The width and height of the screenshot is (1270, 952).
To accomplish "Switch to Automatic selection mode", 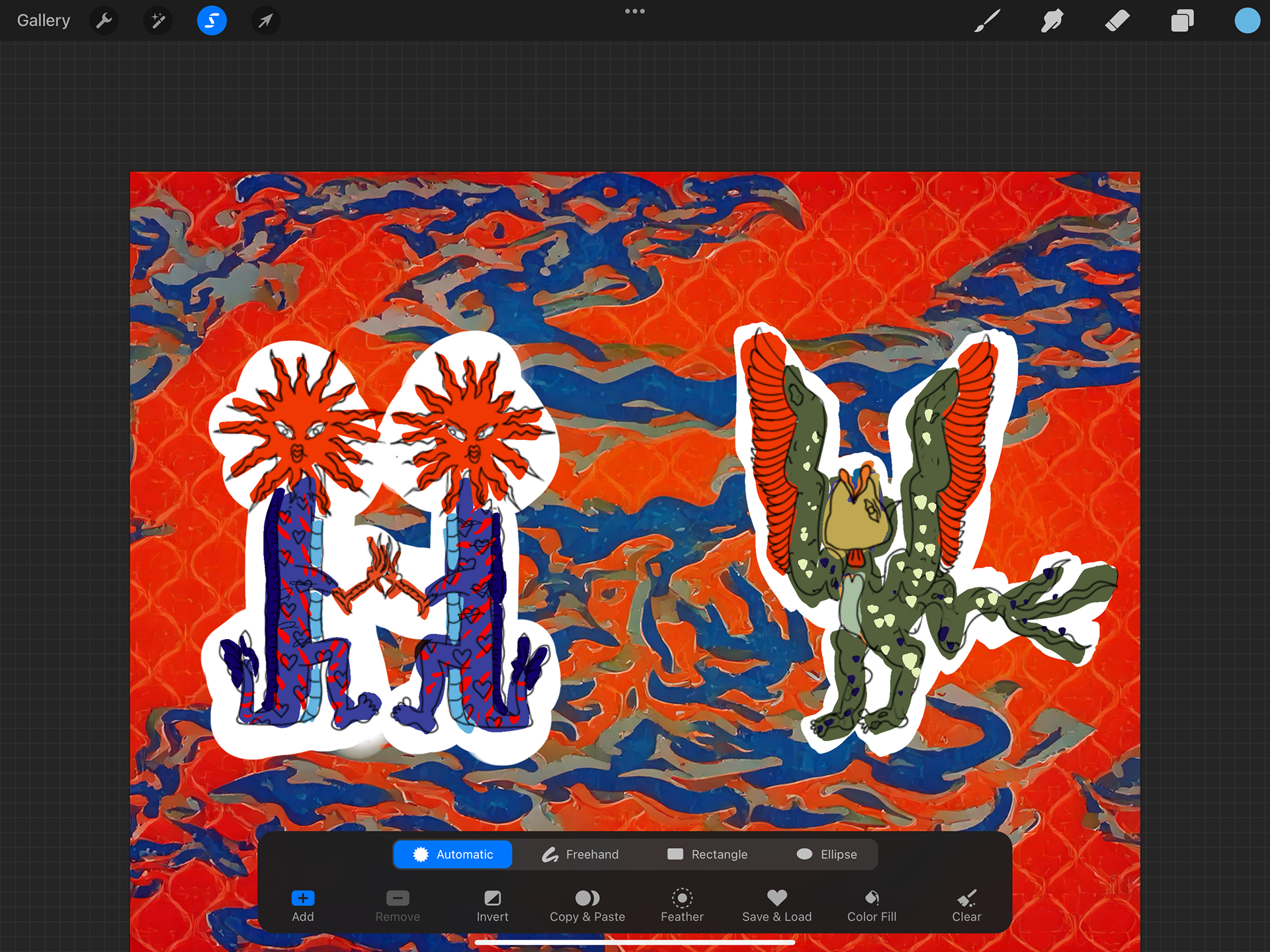I will [453, 854].
